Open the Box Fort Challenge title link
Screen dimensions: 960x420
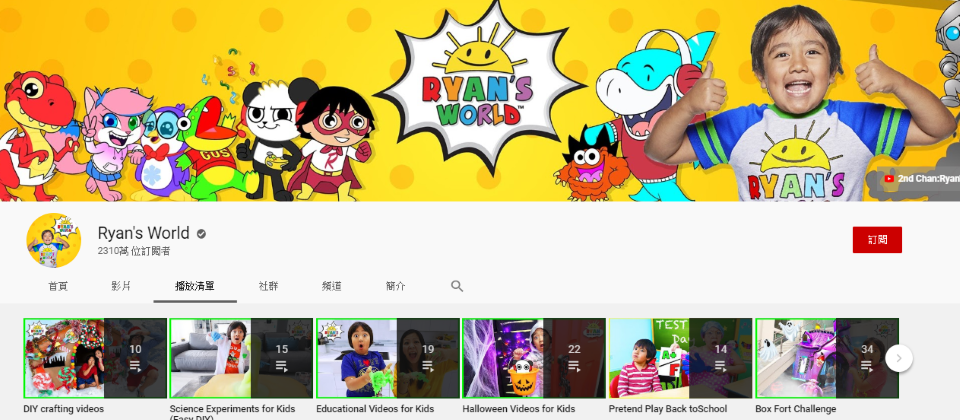tap(795, 409)
